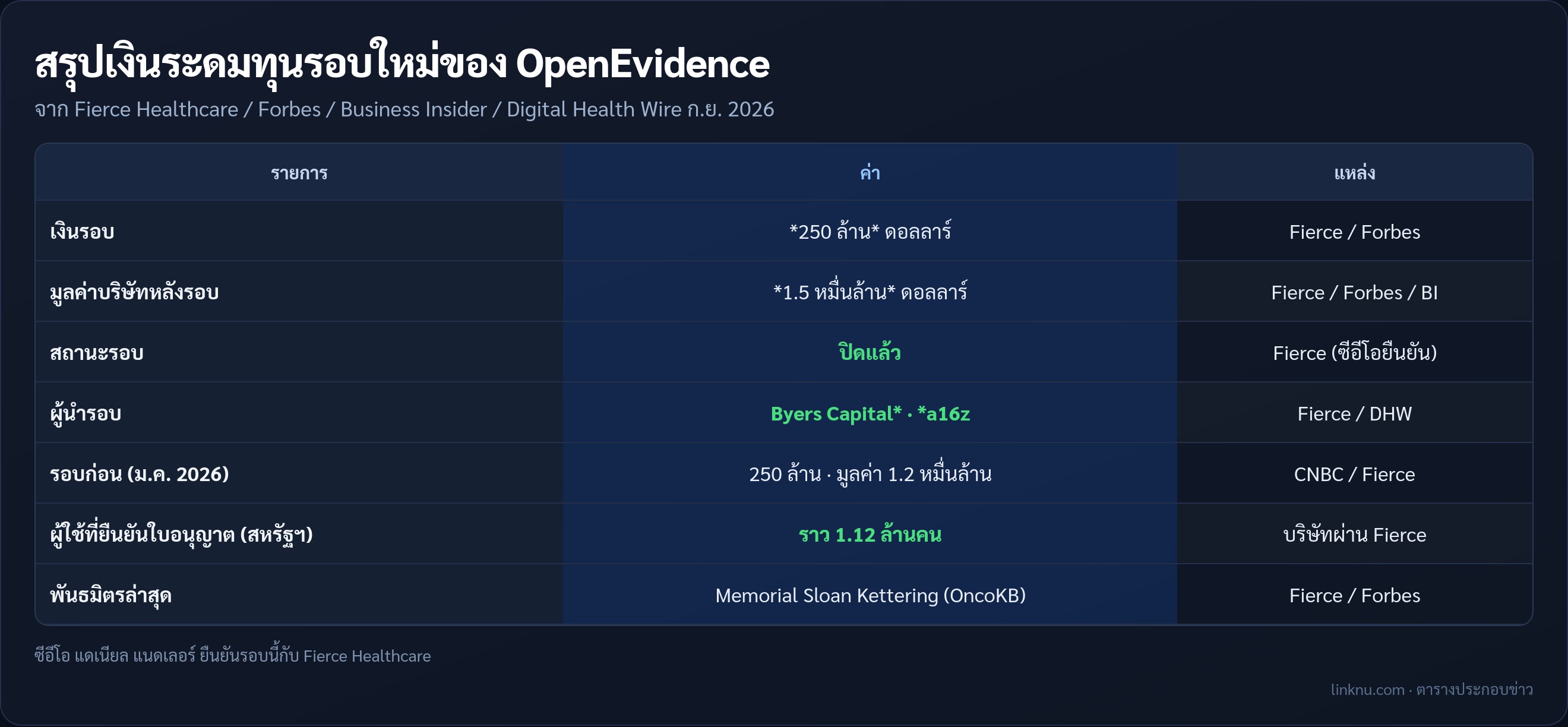The image size is (1568, 727).
Task: Click the green 'ราว 1.12 ล้านคน' value
Action: 870,535
